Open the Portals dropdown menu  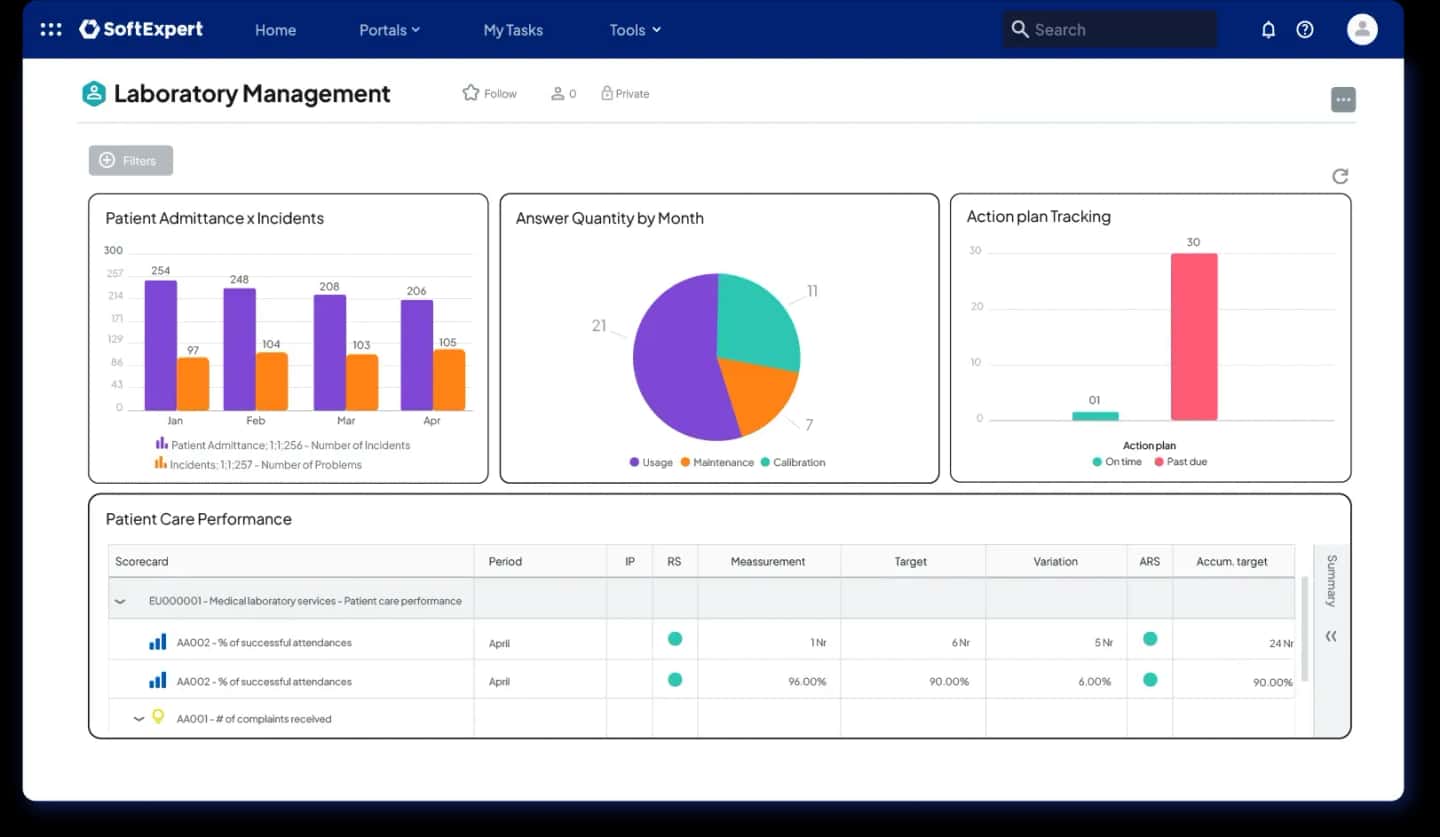389,30
